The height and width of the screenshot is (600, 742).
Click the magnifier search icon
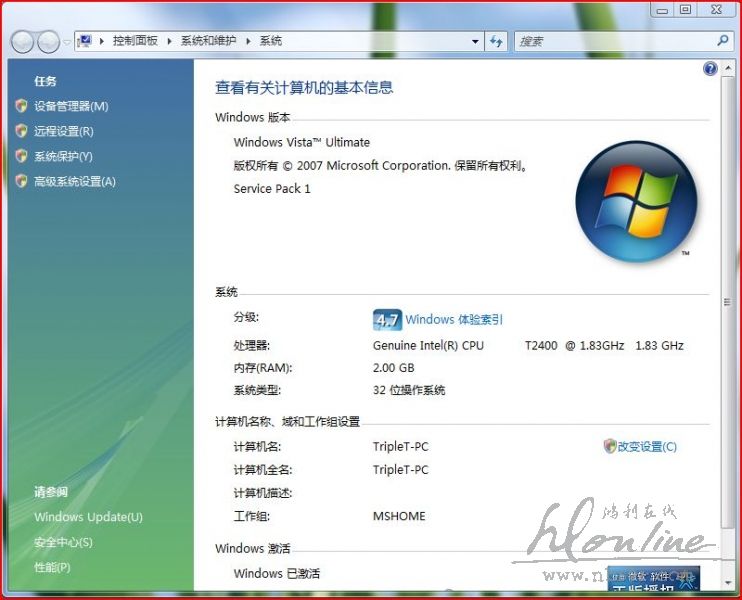(x=723, y=41)
